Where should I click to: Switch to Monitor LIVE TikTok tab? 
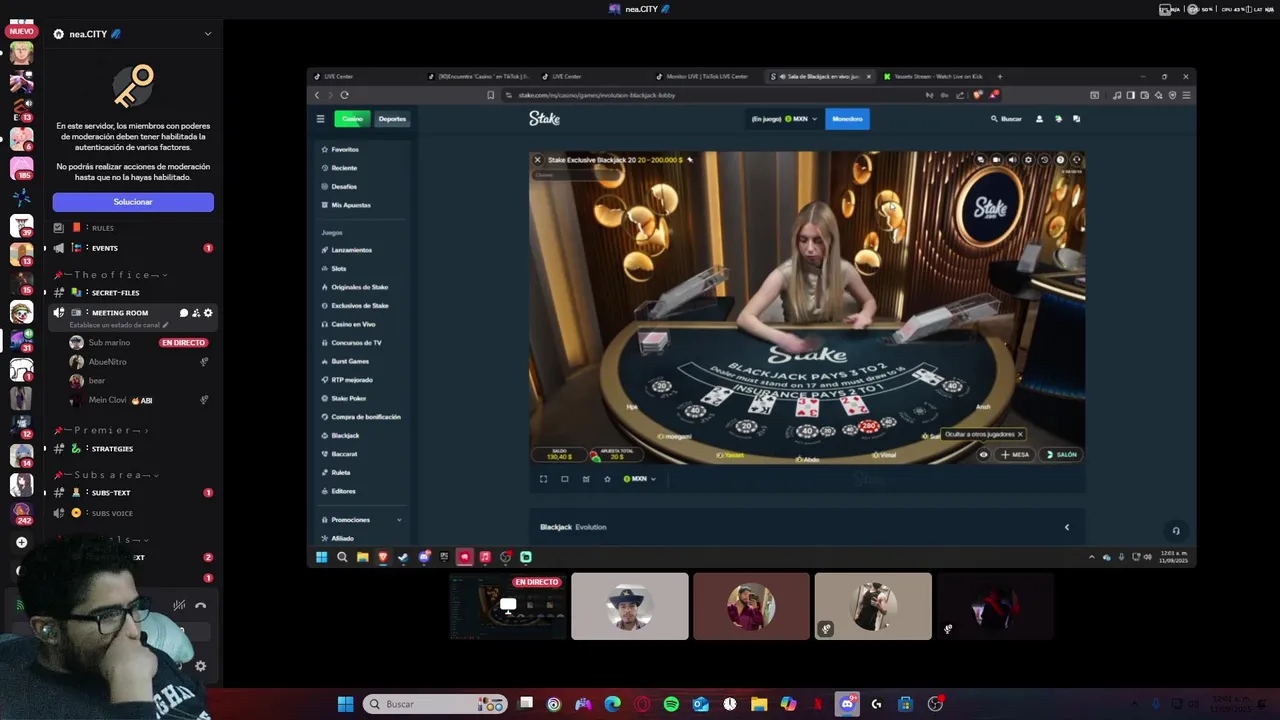(707, 77)
